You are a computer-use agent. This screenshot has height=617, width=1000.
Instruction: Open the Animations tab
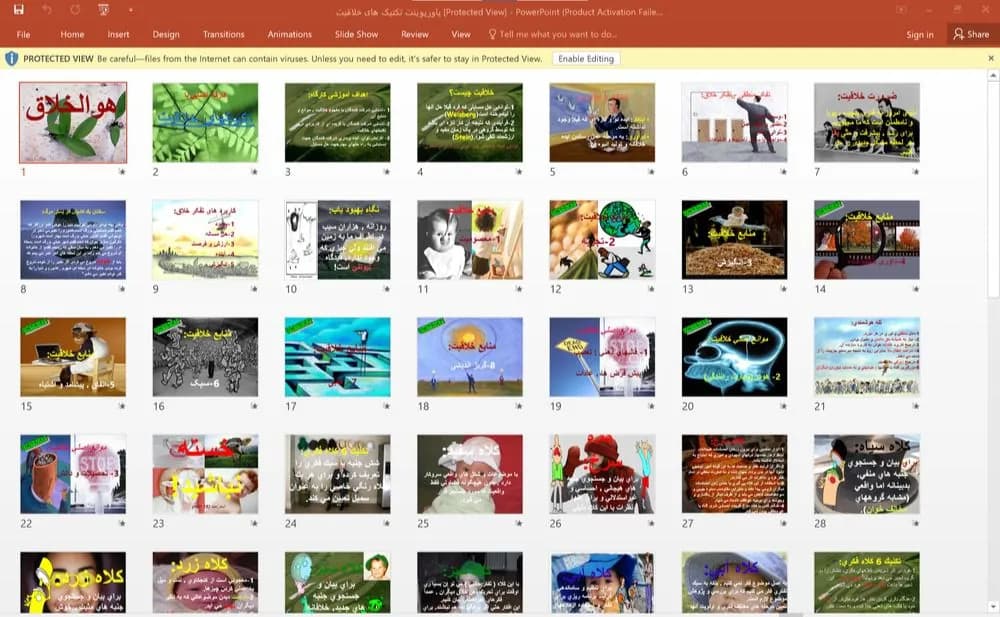point(290,34)
